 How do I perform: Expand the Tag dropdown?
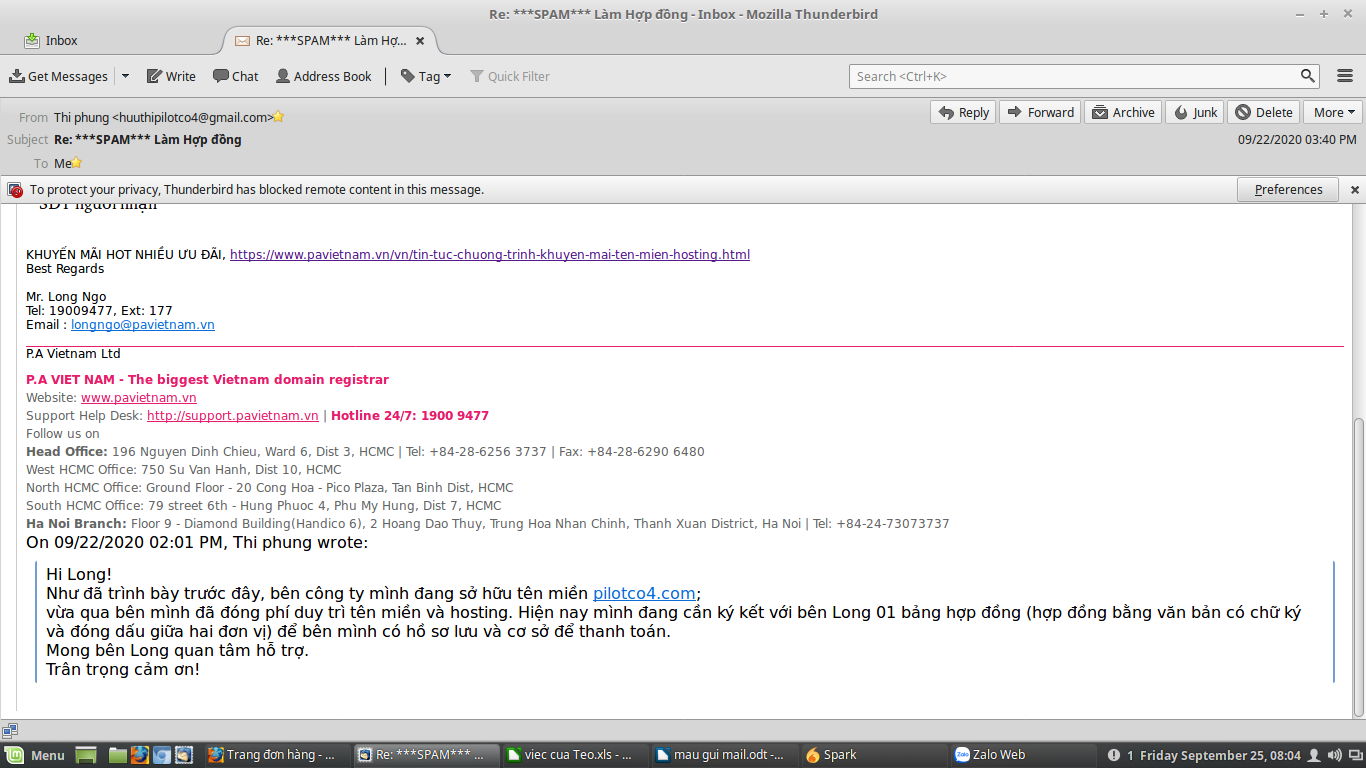tap(426, 76)
